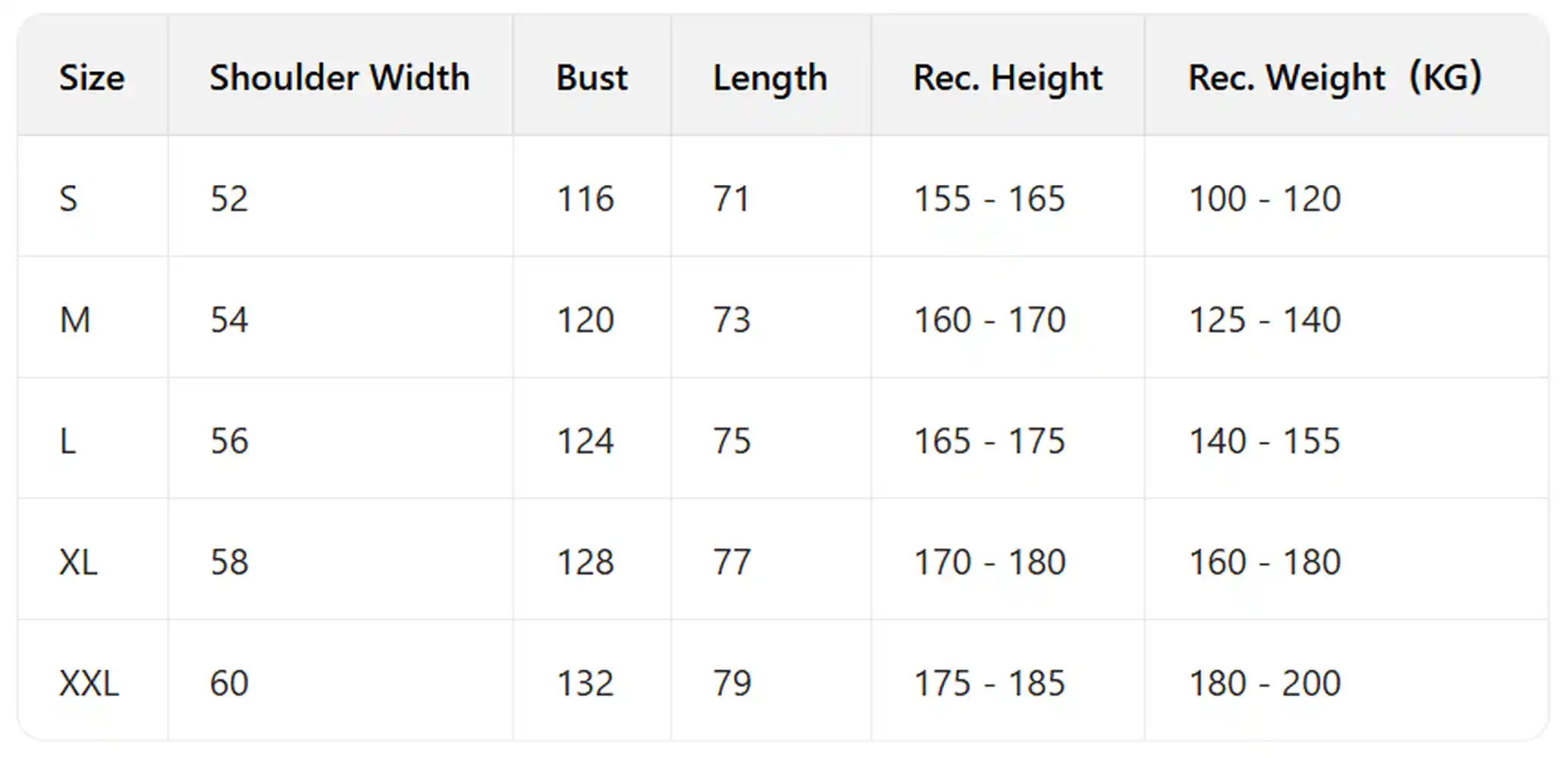Click the M size row label
This screenshot has height=758, width=1568.
75,320
